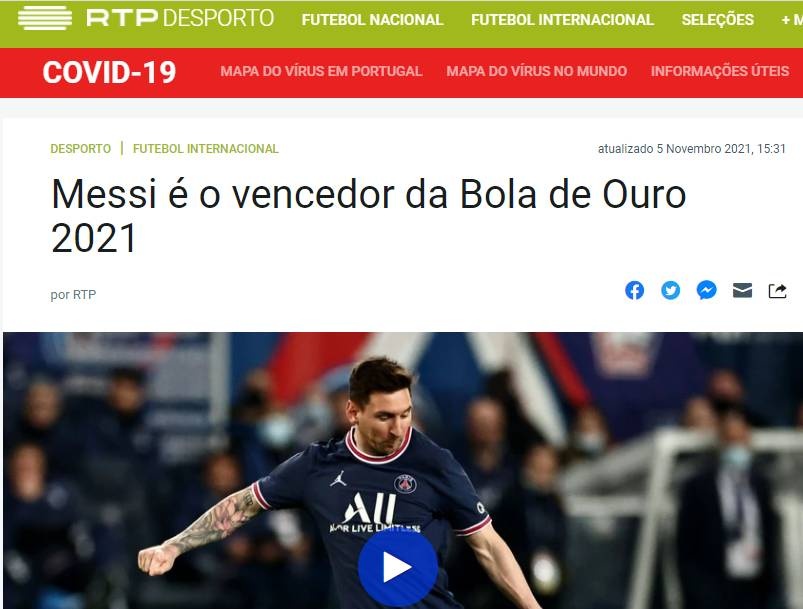803x609 pixels.
Task: Email the article with the envelope icon
Action: pyautogui.click(x=742, y=290)
